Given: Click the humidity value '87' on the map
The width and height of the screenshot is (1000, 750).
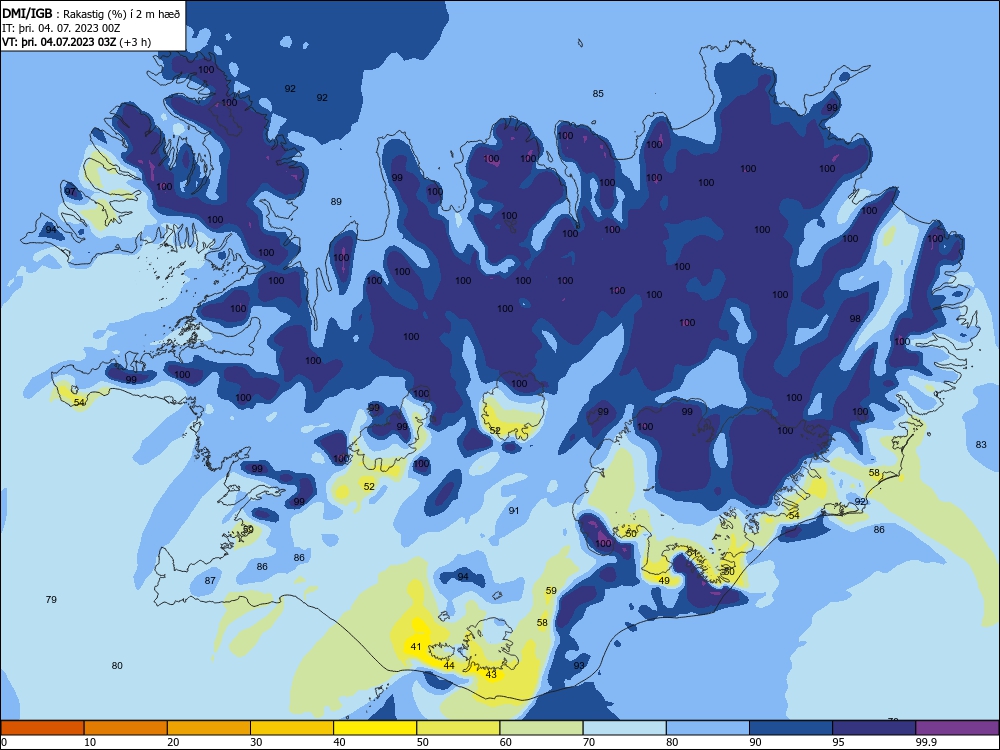Looking at the screenshot, I should (x=210, y=581).
